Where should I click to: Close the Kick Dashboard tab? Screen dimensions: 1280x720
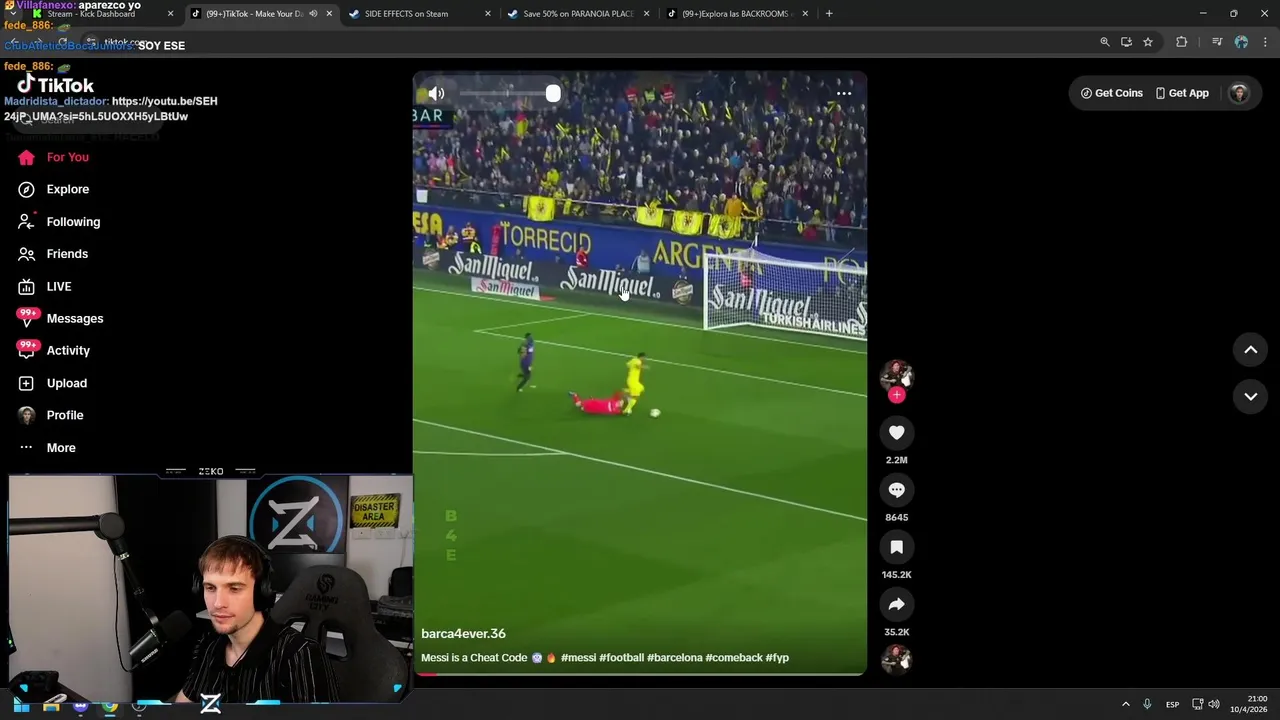pos(170,14)
